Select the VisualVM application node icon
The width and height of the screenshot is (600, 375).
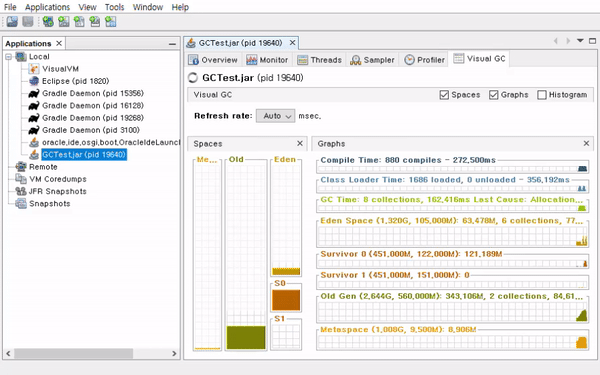pos(34,69)
